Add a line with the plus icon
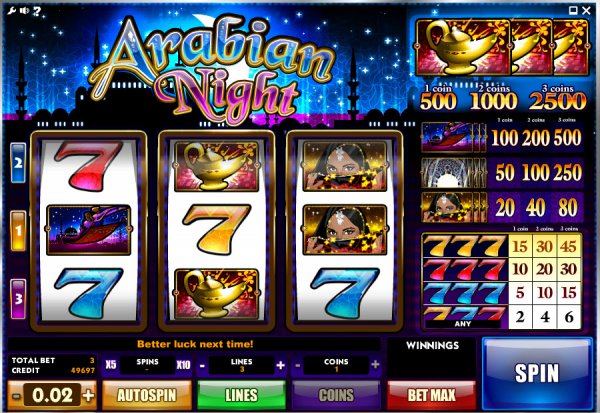The image size is (600, 413). point(280,365)
